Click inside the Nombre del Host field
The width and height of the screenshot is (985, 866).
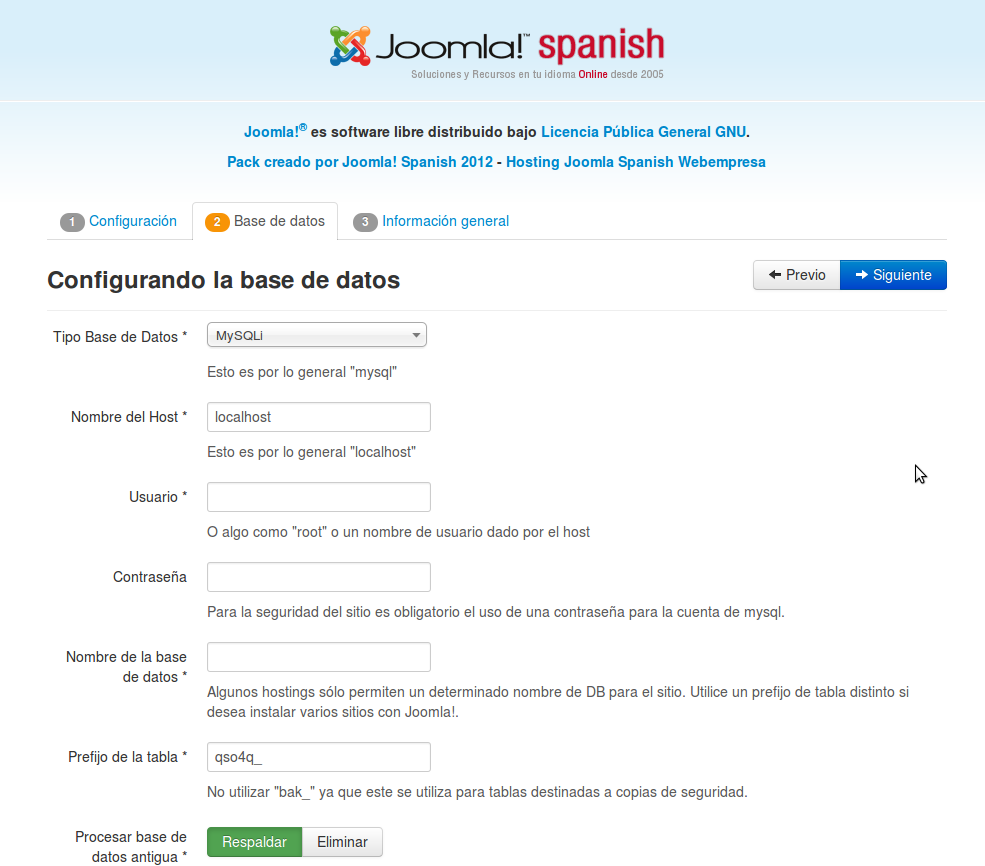318,417
